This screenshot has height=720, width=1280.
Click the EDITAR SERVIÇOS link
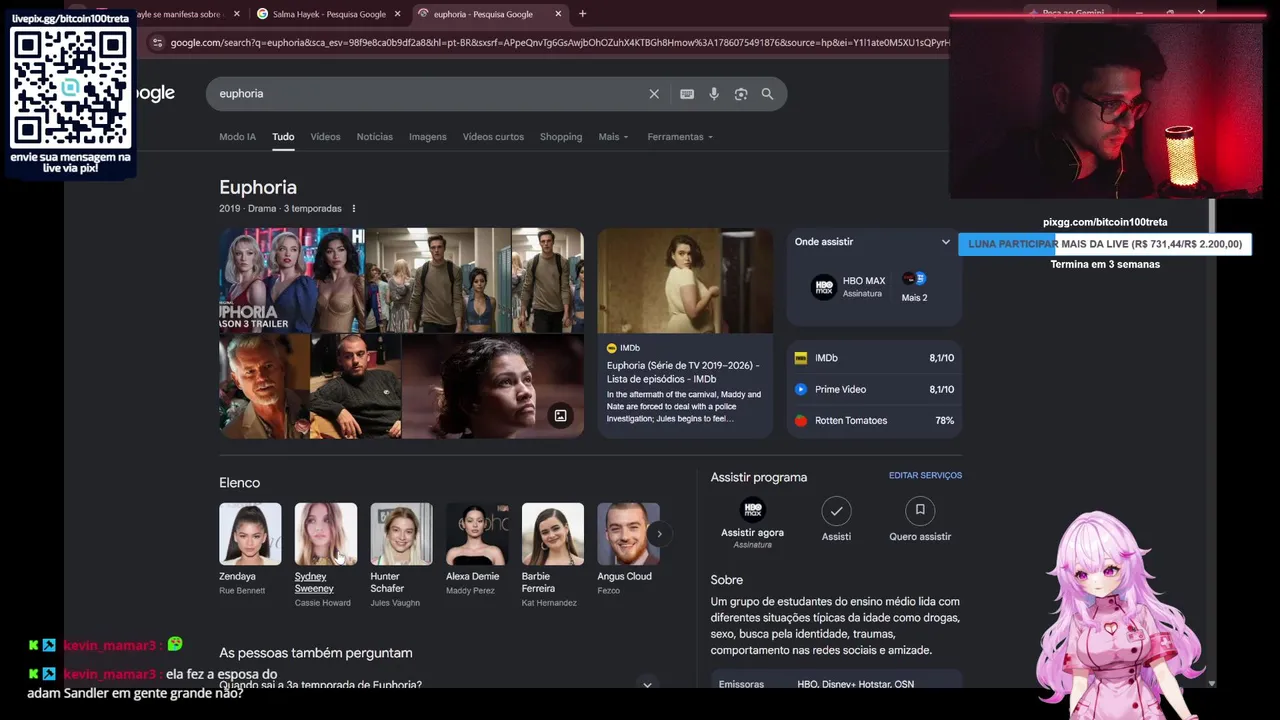point(925,476)
